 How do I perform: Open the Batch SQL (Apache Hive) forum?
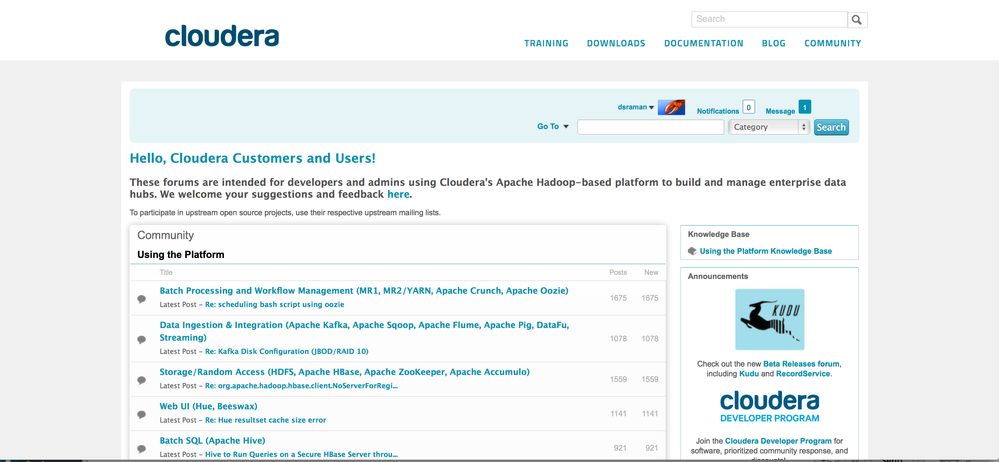tap(212, 440)
